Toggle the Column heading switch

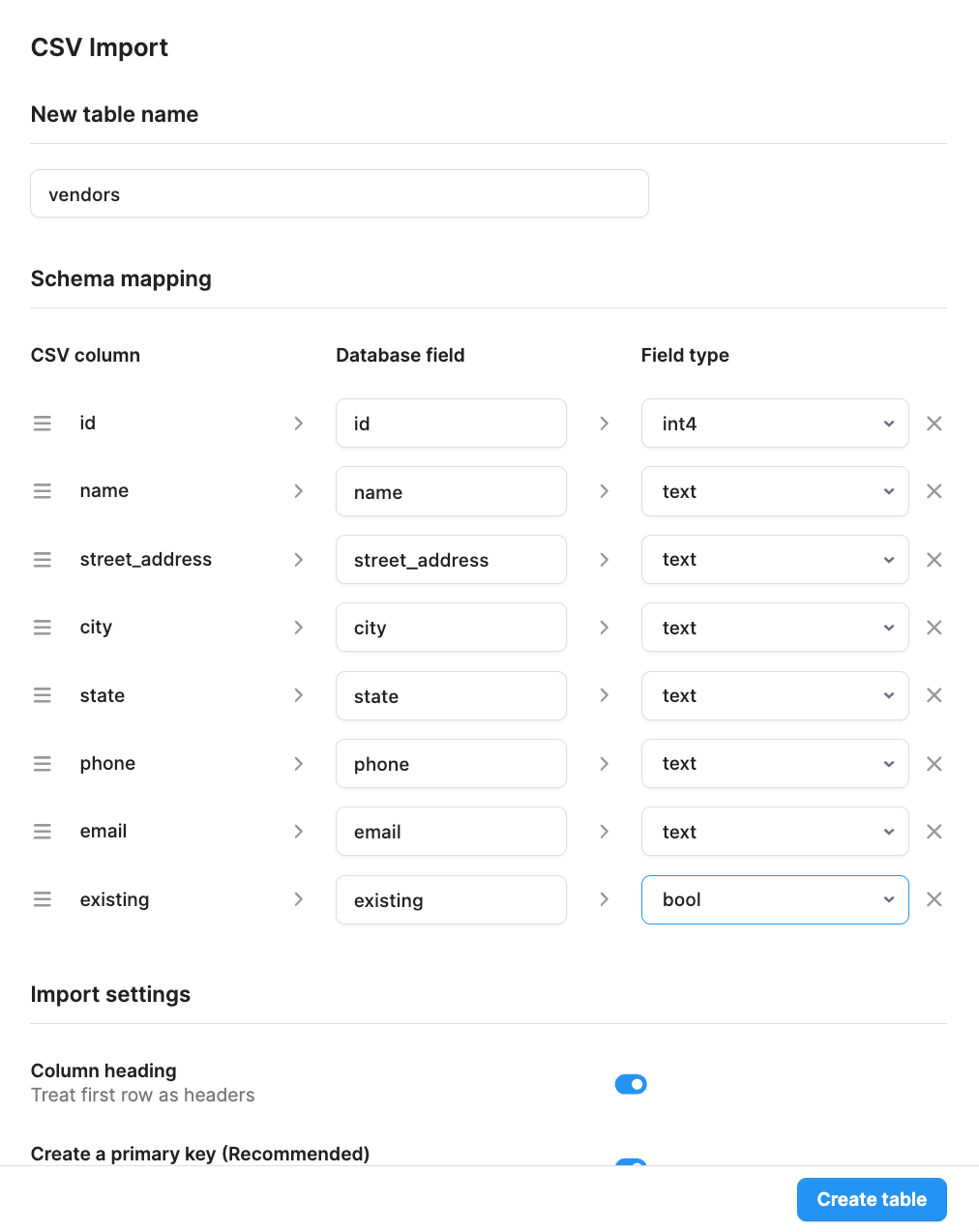(631, 1084)
